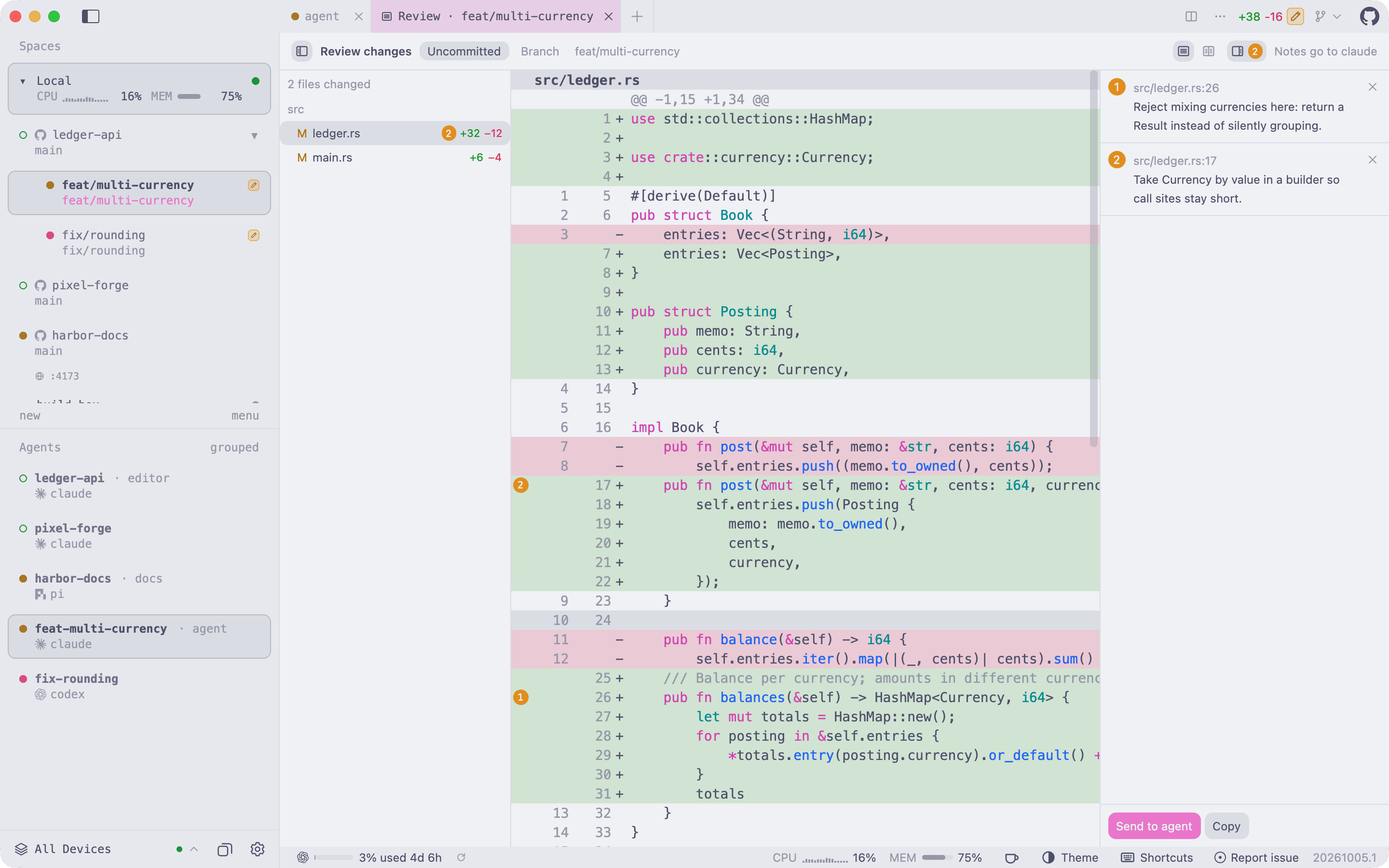Click the +38 -16 diff stats
The image size is (1389, 868).
click(1260, 16)
